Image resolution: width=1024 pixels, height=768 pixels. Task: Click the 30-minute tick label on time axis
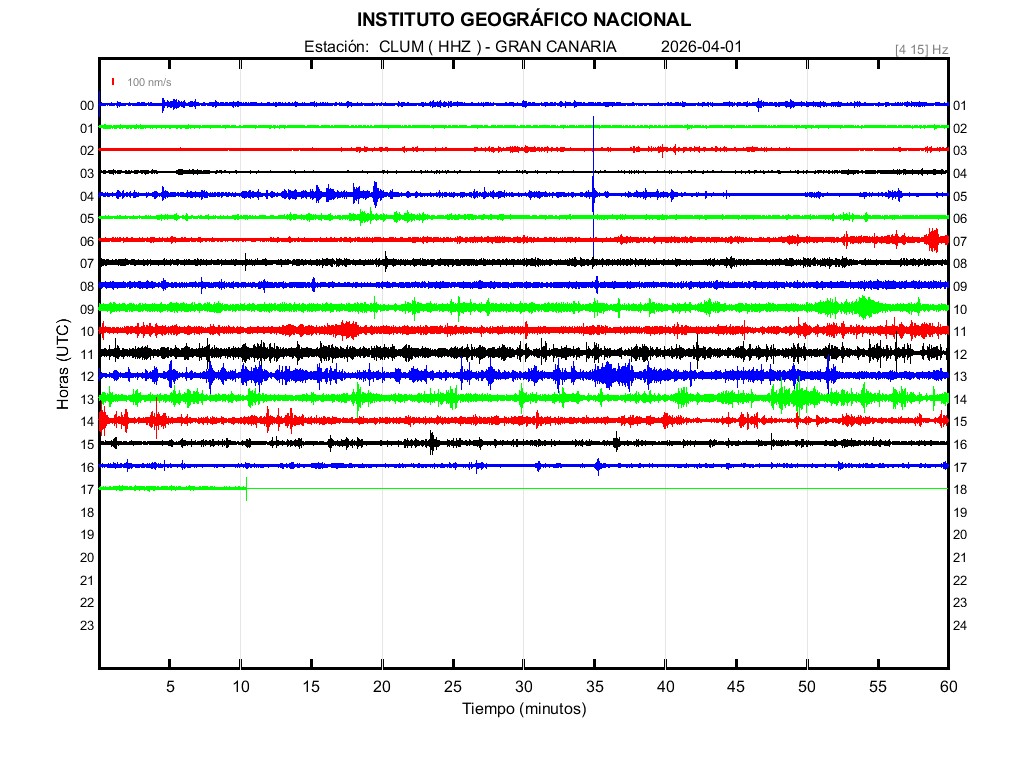pos(524,687)
